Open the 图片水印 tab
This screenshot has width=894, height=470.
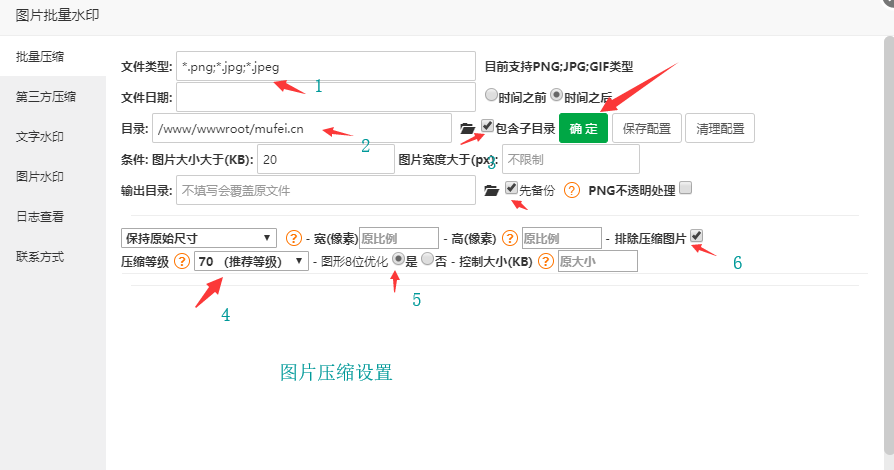click(40, 177)
